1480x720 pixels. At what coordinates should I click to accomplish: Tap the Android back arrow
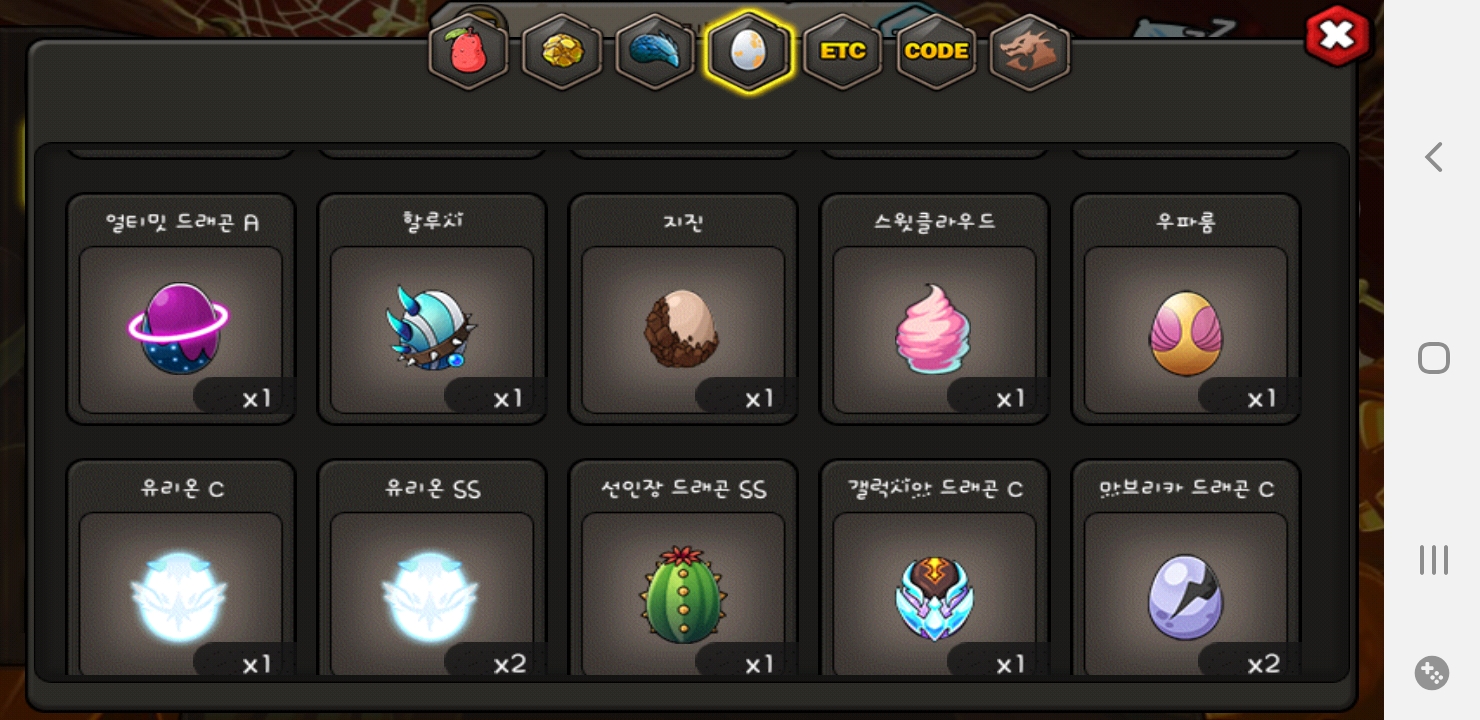click(x=1433, y=157)
